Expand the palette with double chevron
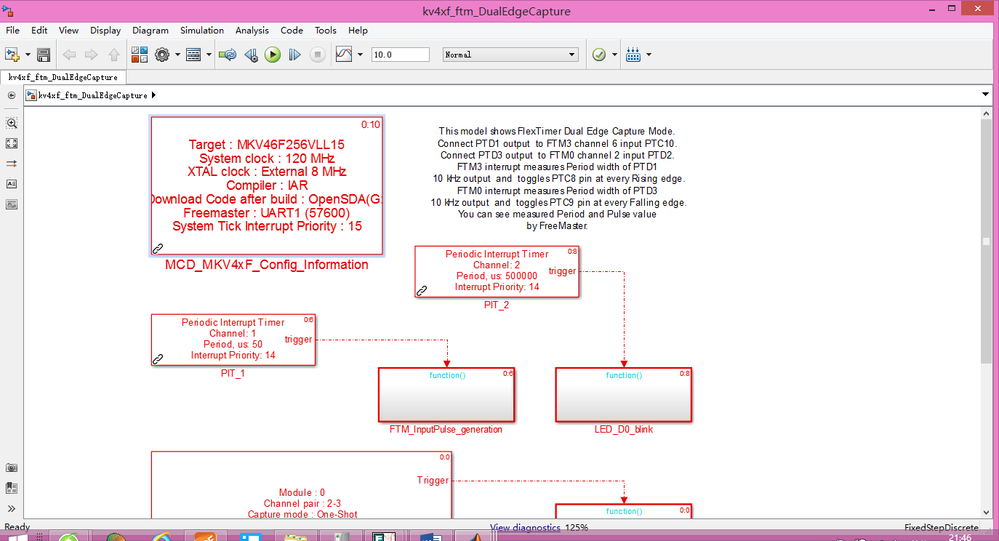 point(11,509)
